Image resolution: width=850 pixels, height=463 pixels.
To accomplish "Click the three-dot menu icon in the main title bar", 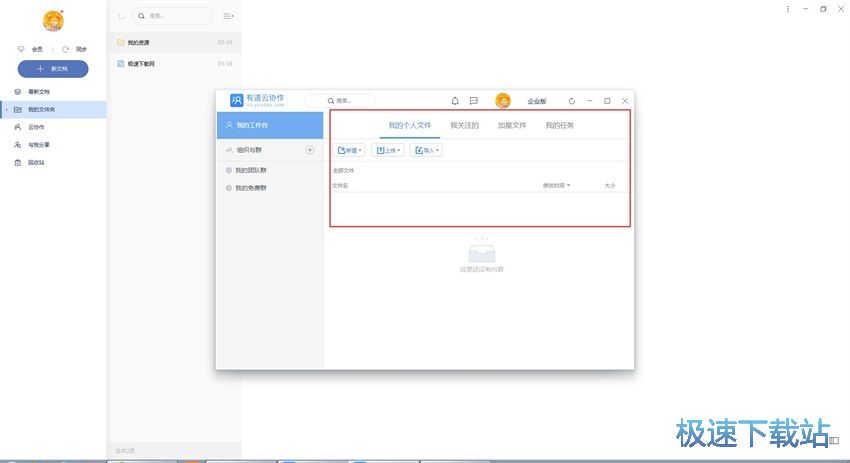I will click(788, 9).
